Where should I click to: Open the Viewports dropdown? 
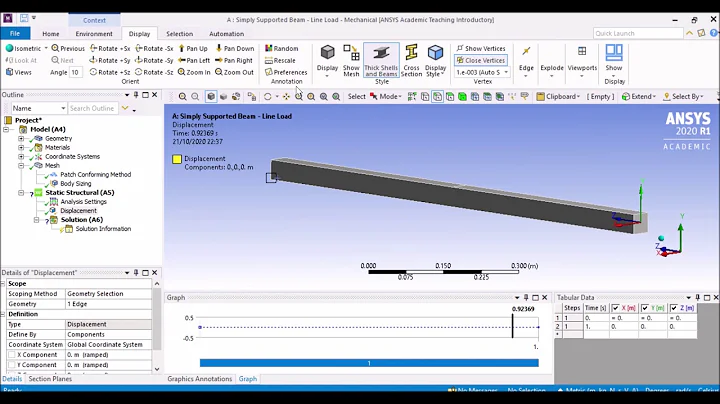click(582, 61)
